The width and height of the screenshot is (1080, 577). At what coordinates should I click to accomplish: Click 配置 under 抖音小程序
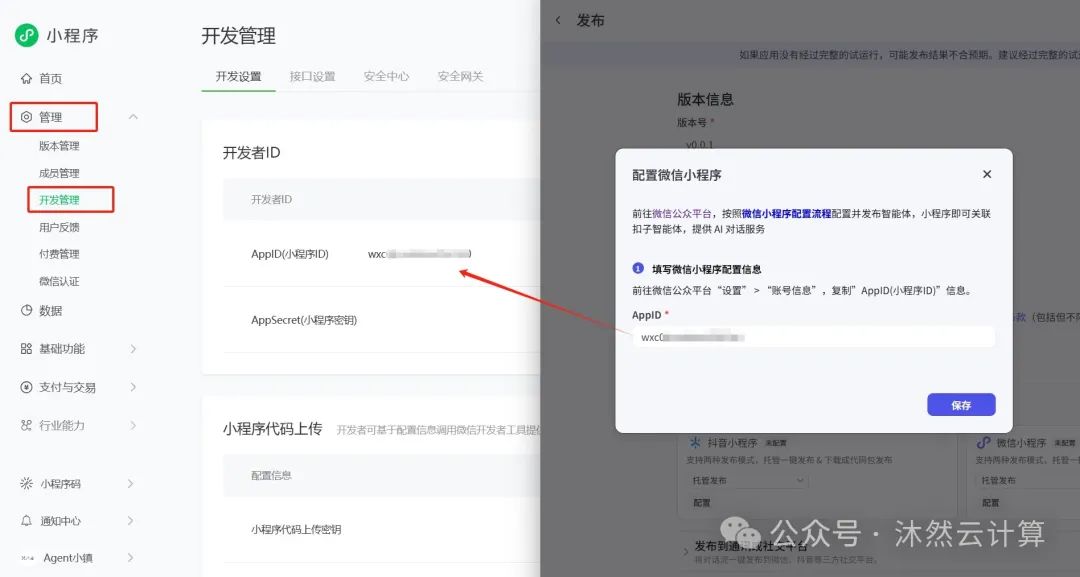coord(702,503)
